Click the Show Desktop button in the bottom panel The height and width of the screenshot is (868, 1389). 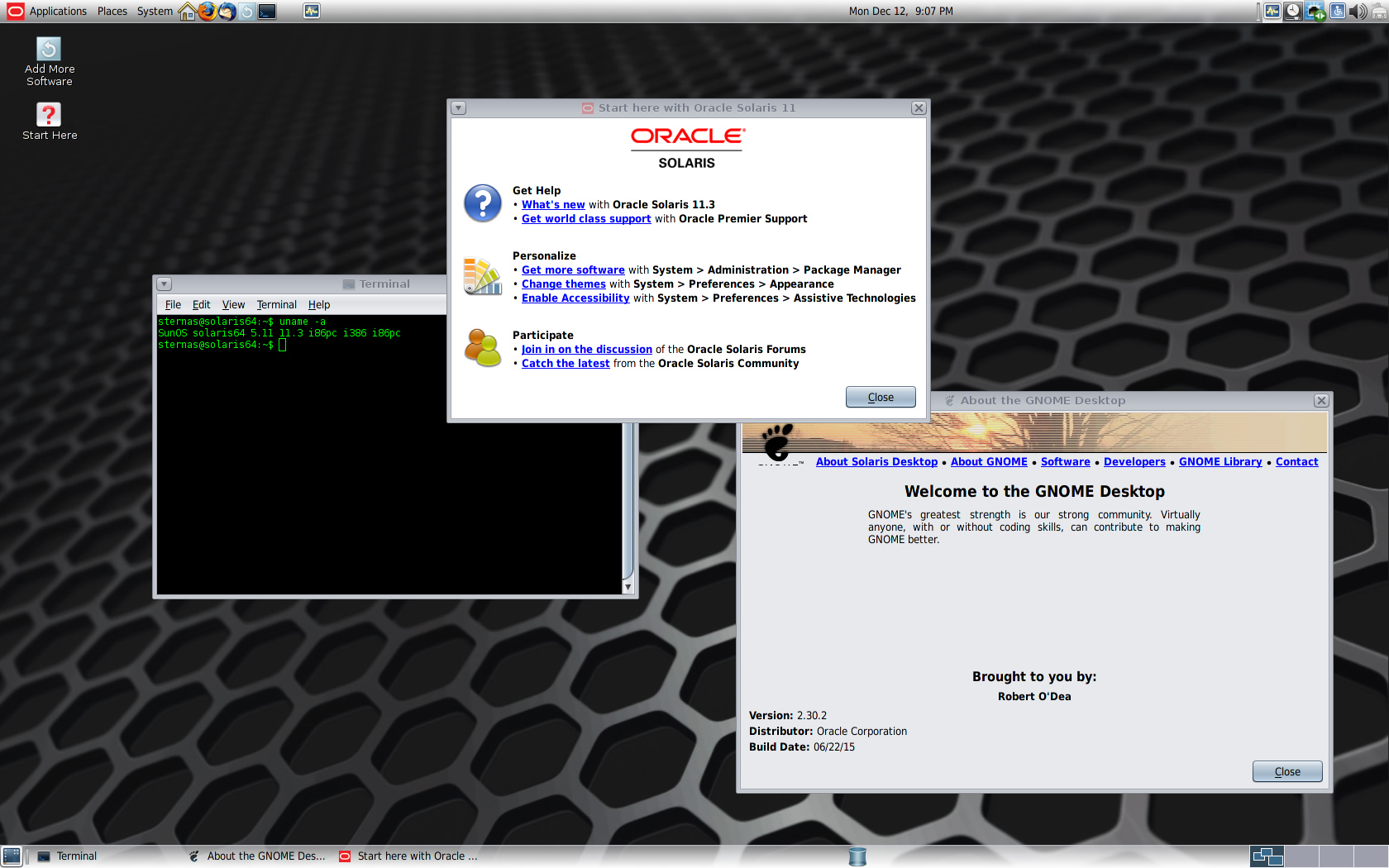tap(12, 856)
